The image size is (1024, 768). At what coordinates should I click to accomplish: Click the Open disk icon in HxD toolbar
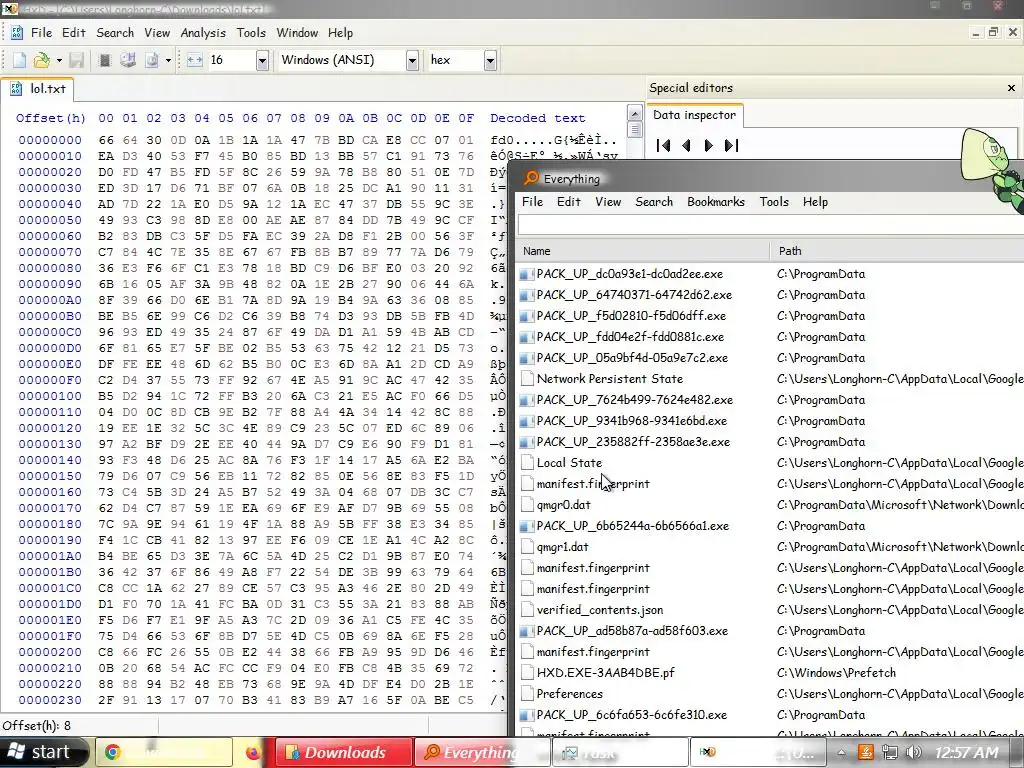[x=128, y=60]
